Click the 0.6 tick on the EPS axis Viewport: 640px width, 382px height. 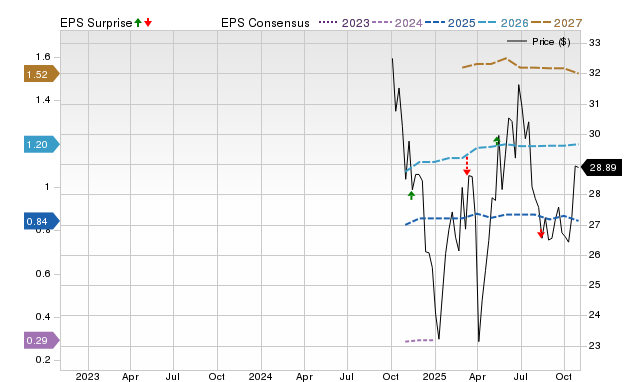pyautogui.click(x=43, y=273)
